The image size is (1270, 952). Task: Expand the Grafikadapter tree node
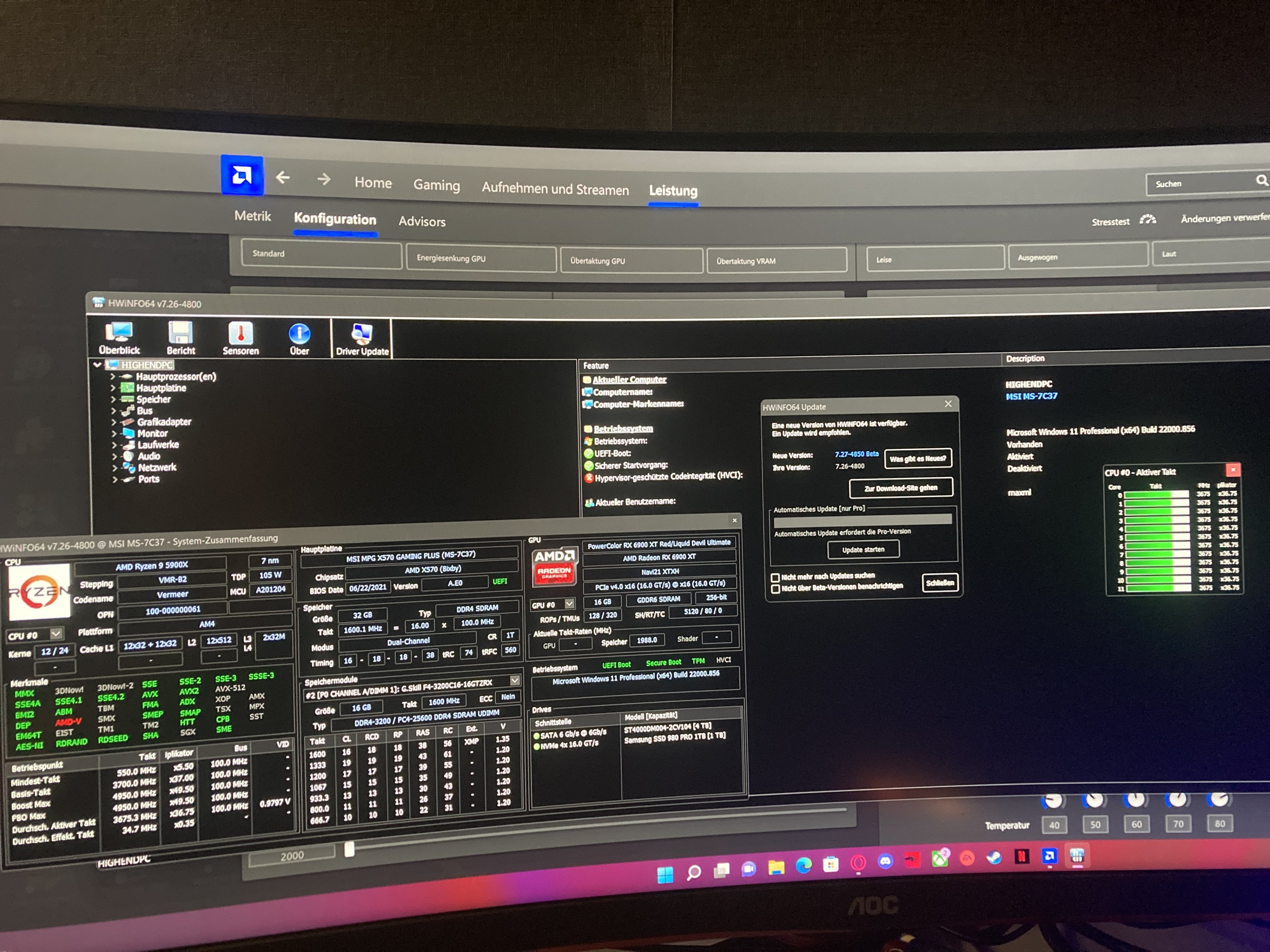114,422
